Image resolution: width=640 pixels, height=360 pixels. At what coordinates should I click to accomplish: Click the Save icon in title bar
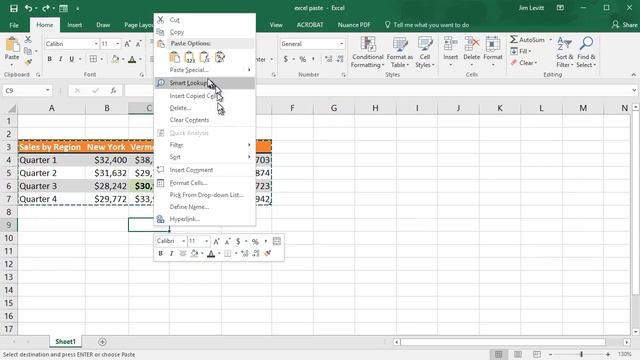click(x=13, y=8)
